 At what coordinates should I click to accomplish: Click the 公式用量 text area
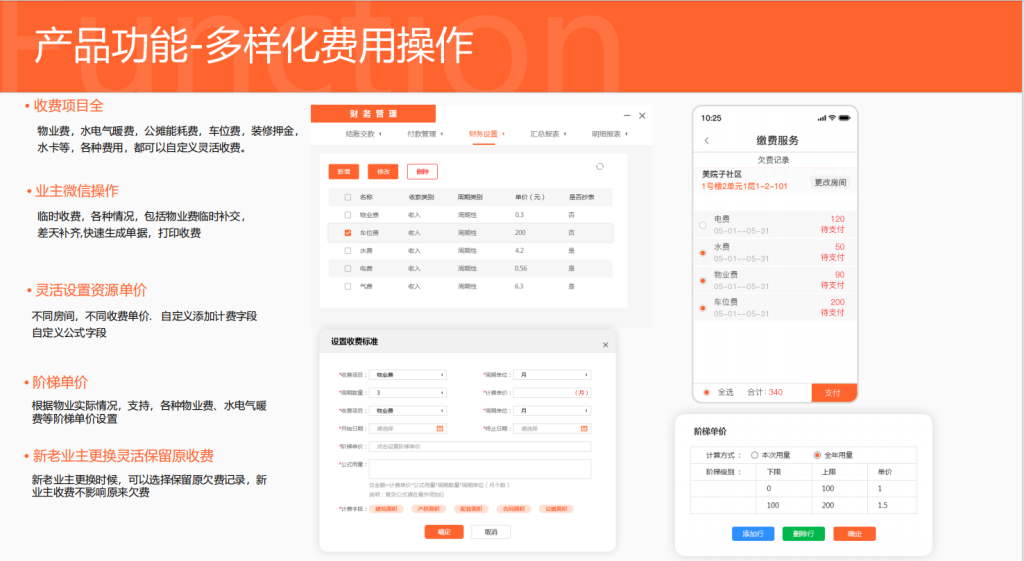(x=480, y=469)
